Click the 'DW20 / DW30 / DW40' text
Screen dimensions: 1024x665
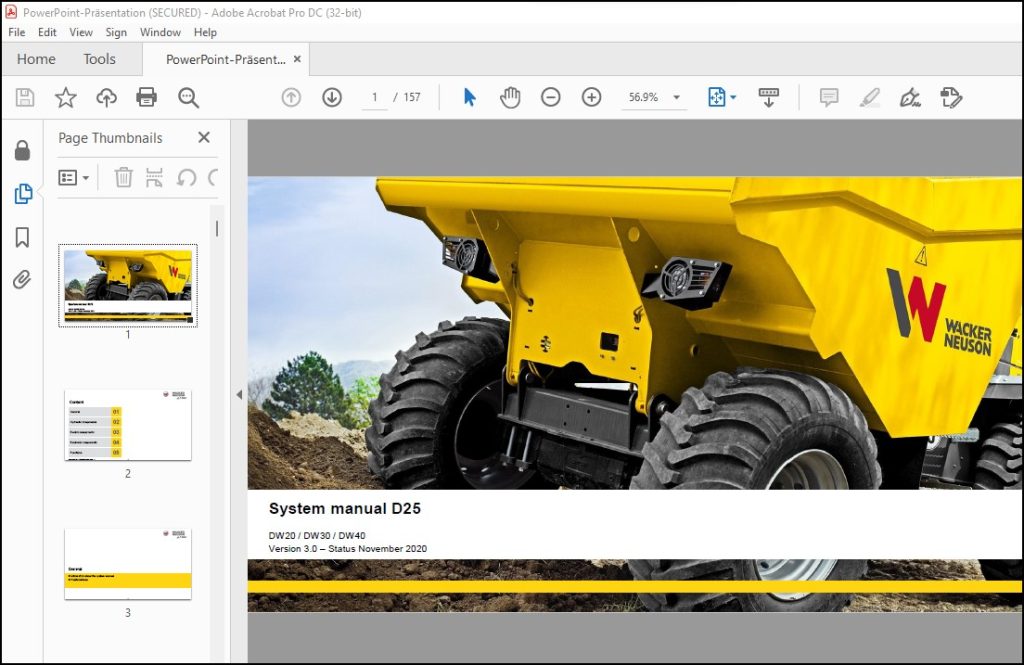[317, 535]
